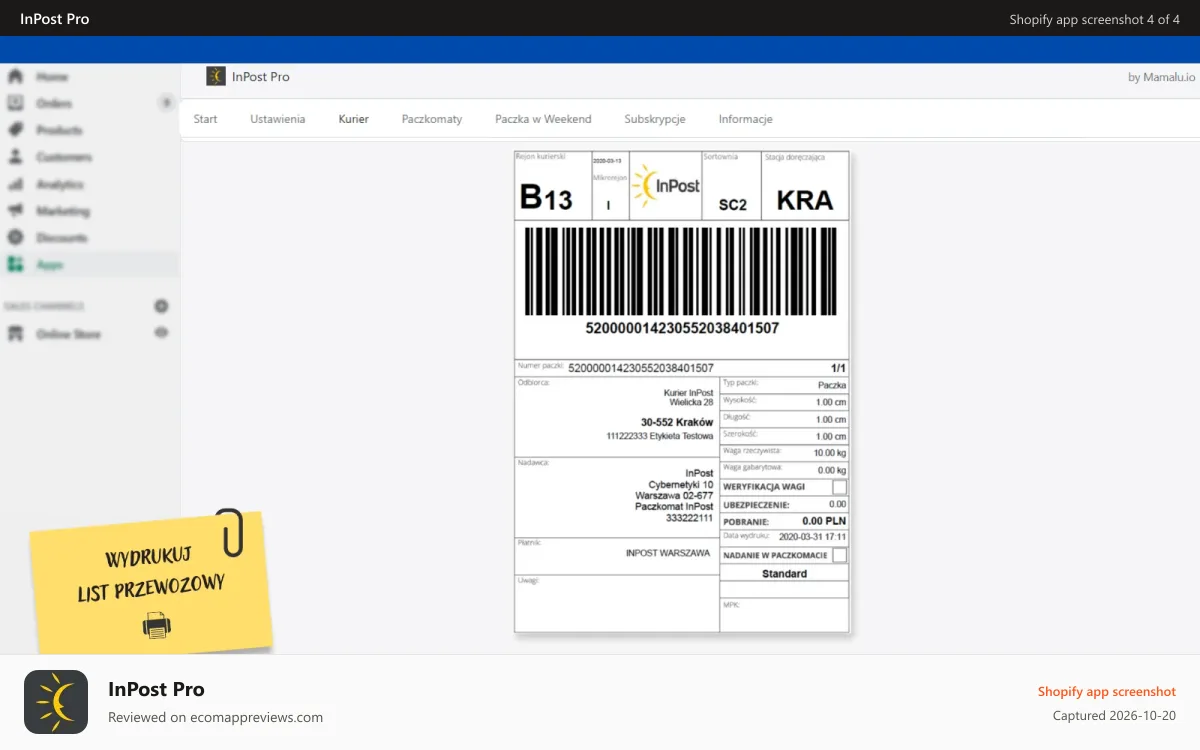Open the Analytics sidebar link

point(60,184)
